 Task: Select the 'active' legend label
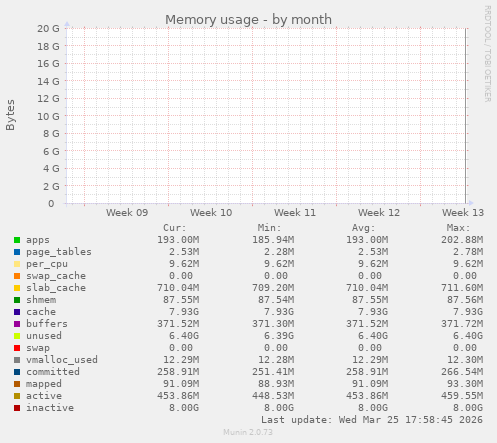(x=44, y=396)
